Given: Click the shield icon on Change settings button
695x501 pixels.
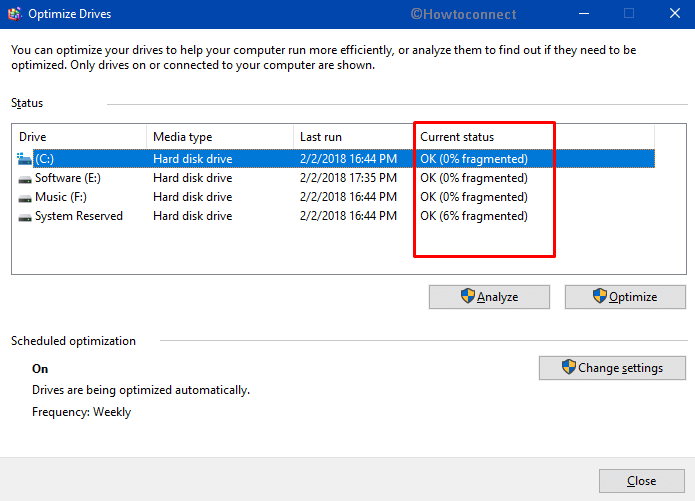Looking at the screenshot, I should point(568,367).
